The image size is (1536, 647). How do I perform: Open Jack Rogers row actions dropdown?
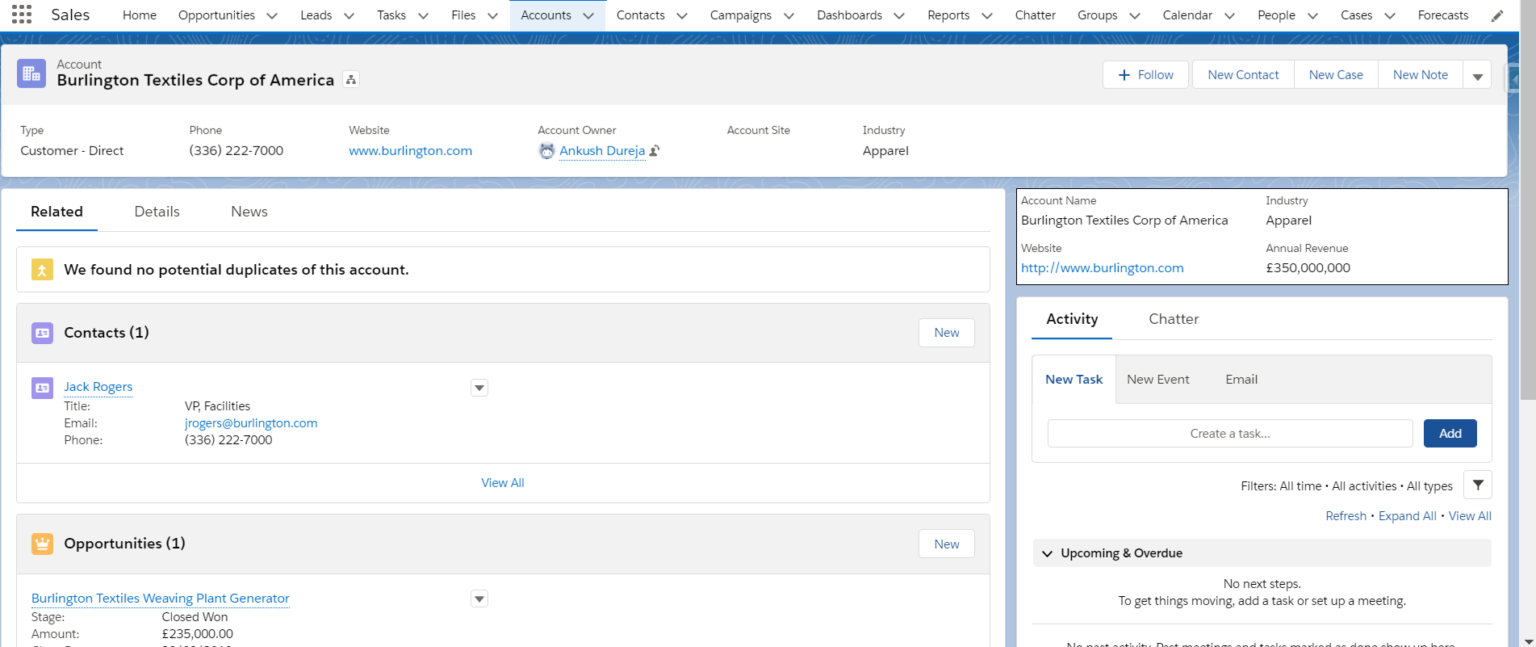pos(479,388)
